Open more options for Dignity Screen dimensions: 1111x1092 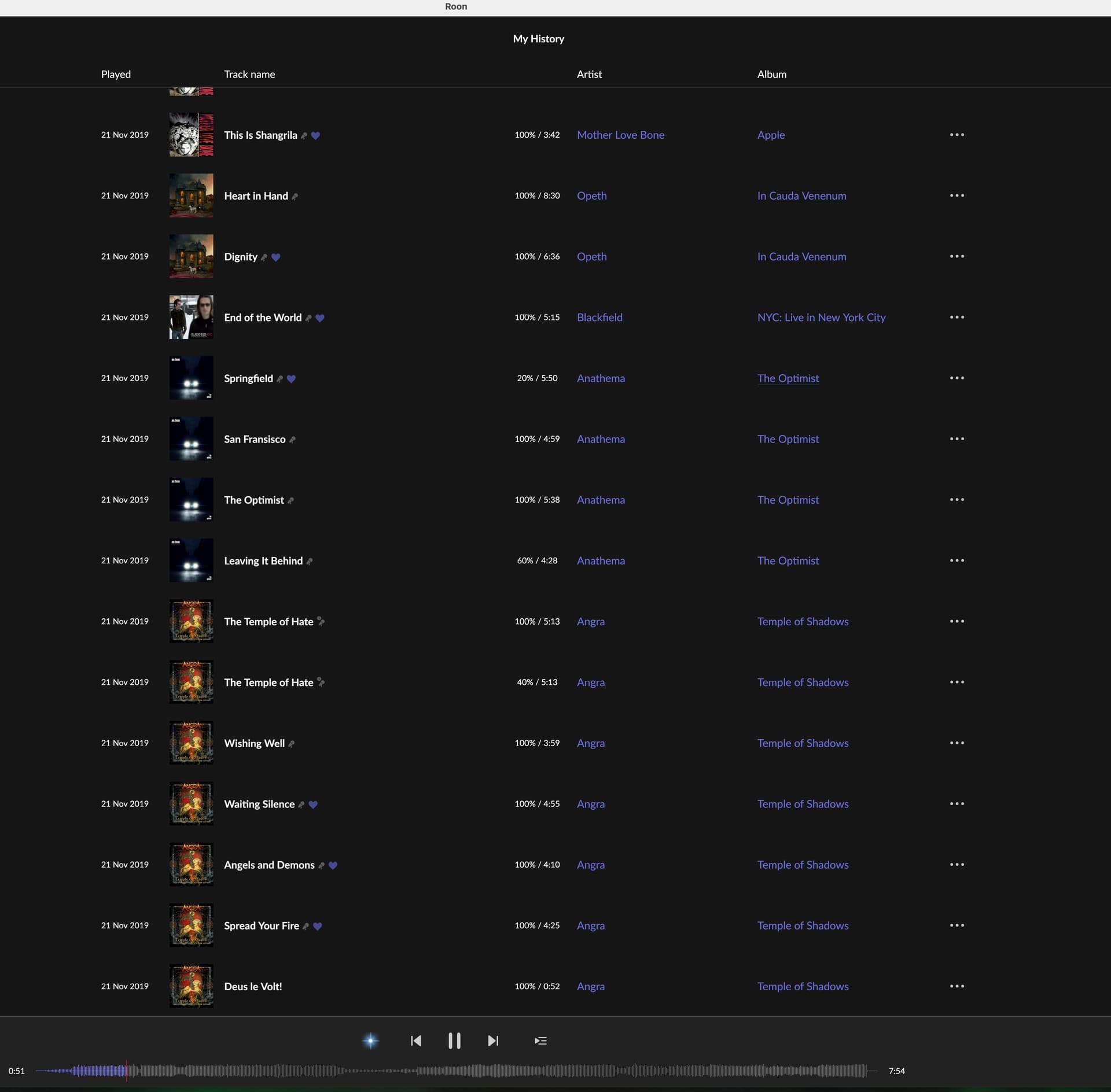tap(957, 256)
